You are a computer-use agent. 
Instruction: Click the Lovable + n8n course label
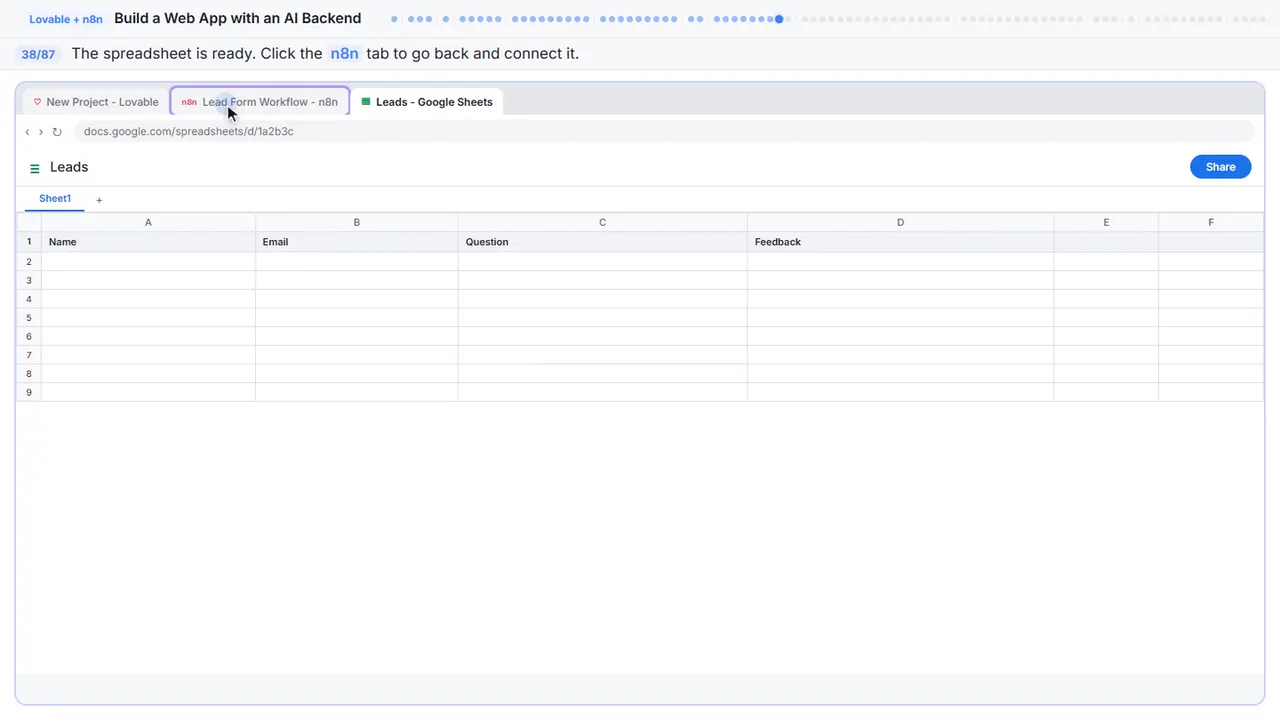click(x=66, y=19)
